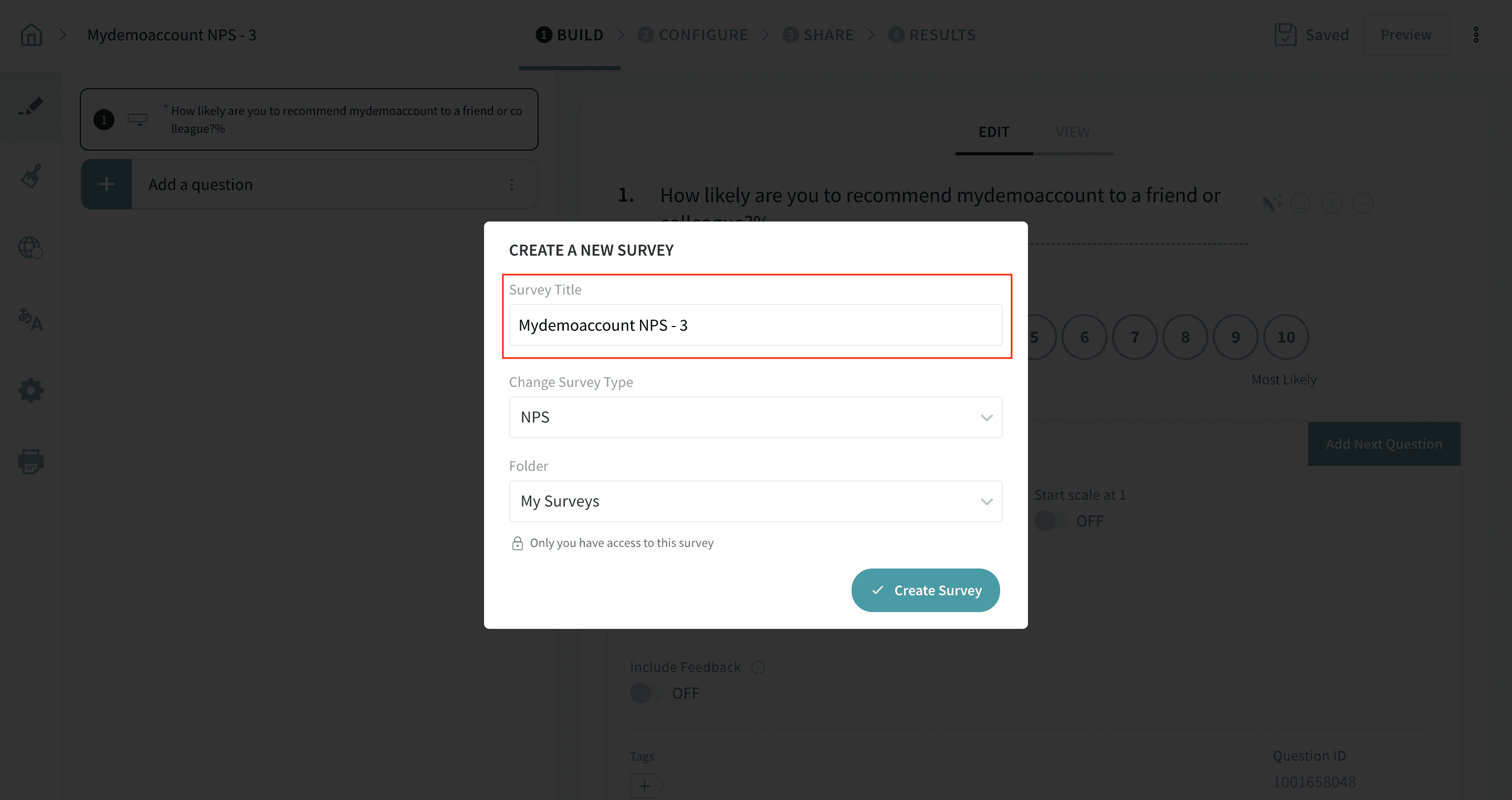Viewport: 1512px width, 800px height.
Task: Select rating 10 on the NPS scale
Action: click(x=1285, y=338)
